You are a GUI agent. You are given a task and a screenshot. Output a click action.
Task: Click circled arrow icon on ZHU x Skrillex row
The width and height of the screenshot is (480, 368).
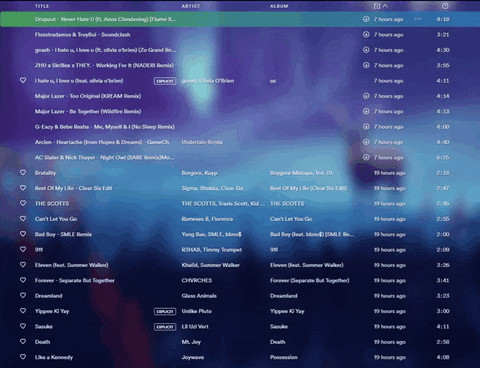tap(366, 65)
